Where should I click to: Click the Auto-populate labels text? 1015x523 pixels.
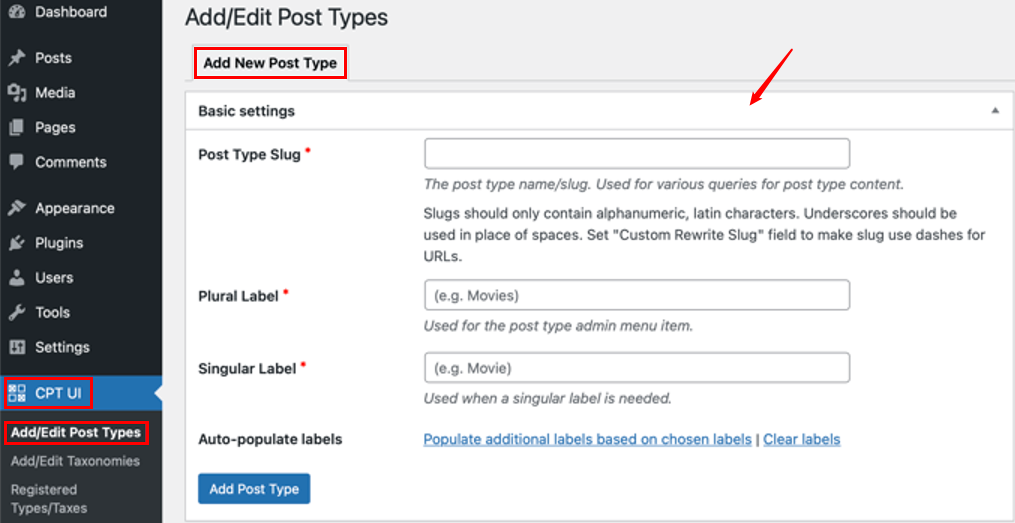(270, 440)
